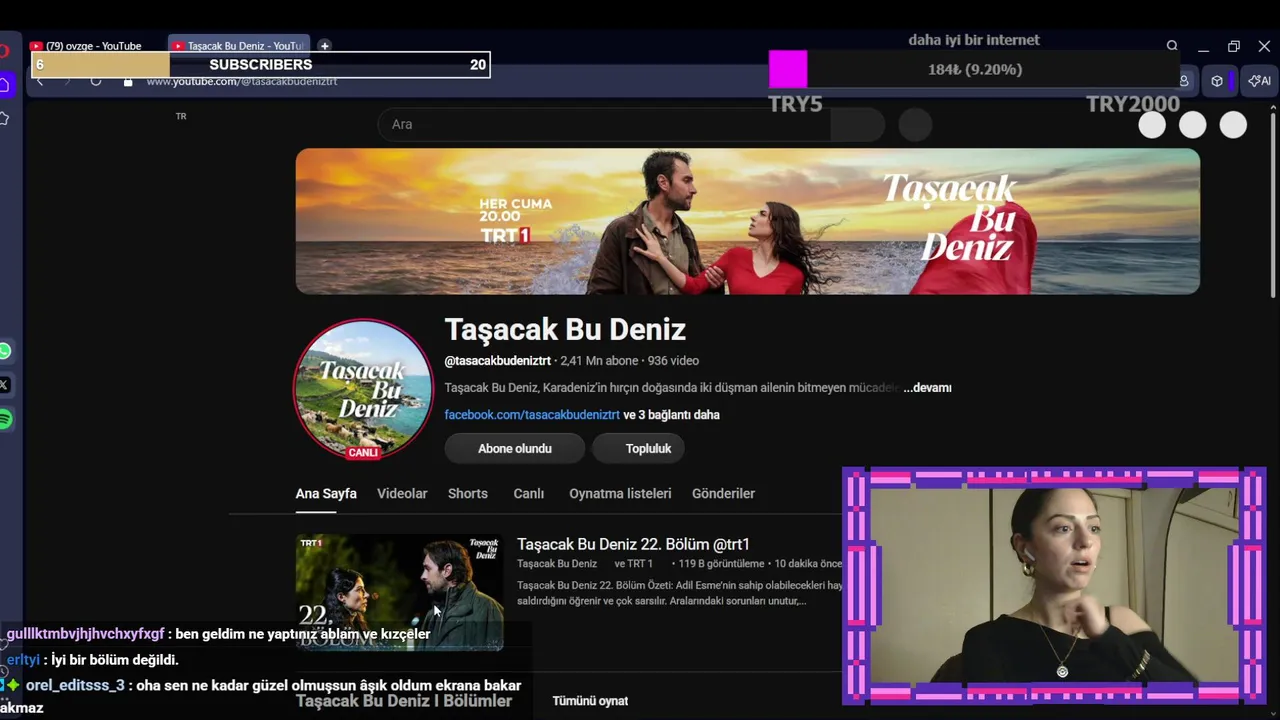Open video 'Taşacak Bu Deniz 22. Bölüm @trt1'
This screenshot has width=1280, height=720.
pos(633,545)
